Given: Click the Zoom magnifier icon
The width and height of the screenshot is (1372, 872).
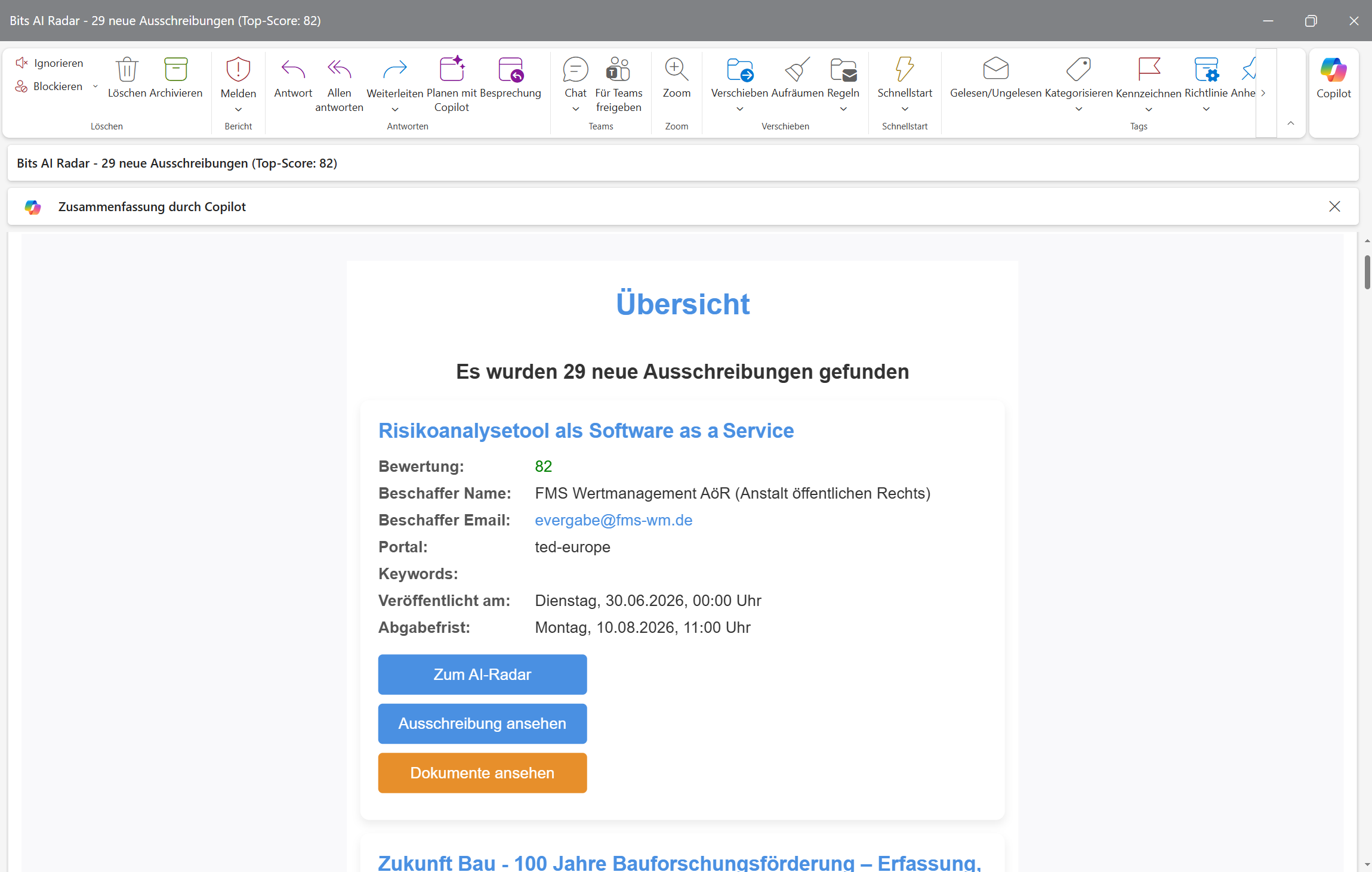Looking at the screenshot, I should pos(677,70).
